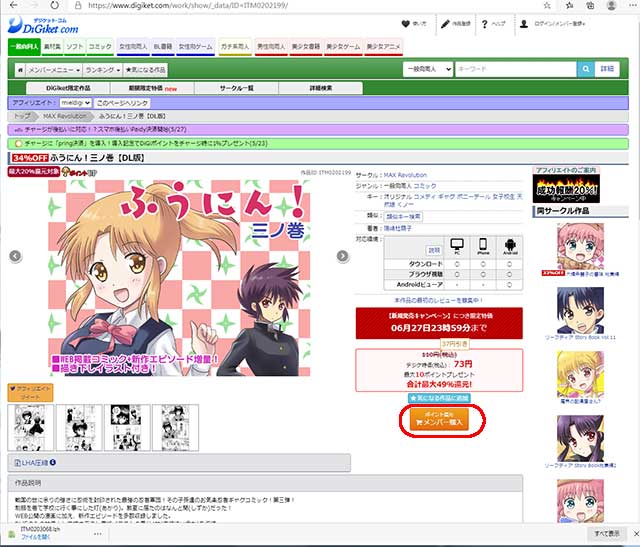This screenshot has width=640, height=547.
Task: Open サークル一覧 menu item
Action: pyautogui.click(x=237, y=88)
